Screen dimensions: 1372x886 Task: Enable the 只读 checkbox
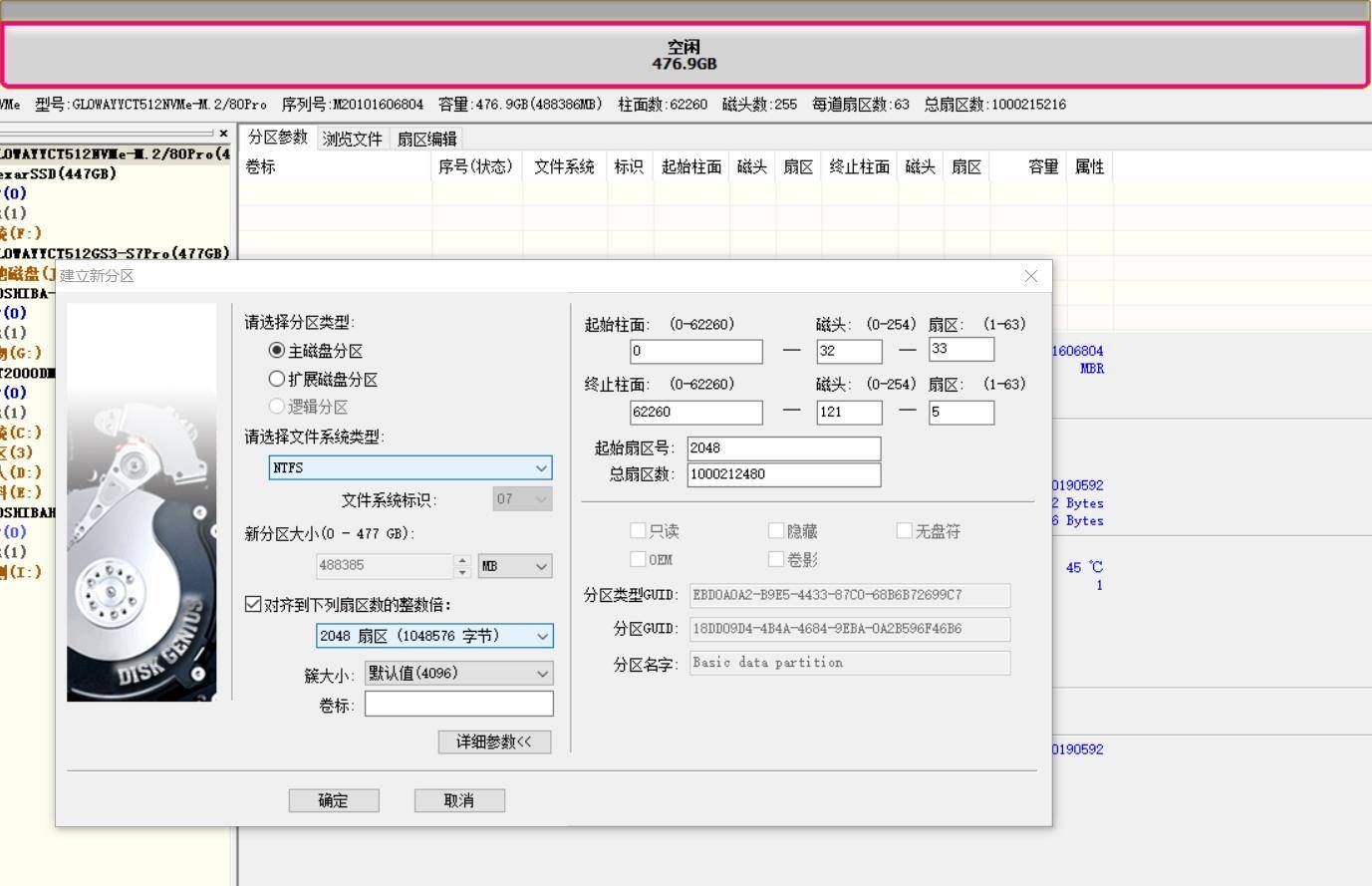click(638, 530)
